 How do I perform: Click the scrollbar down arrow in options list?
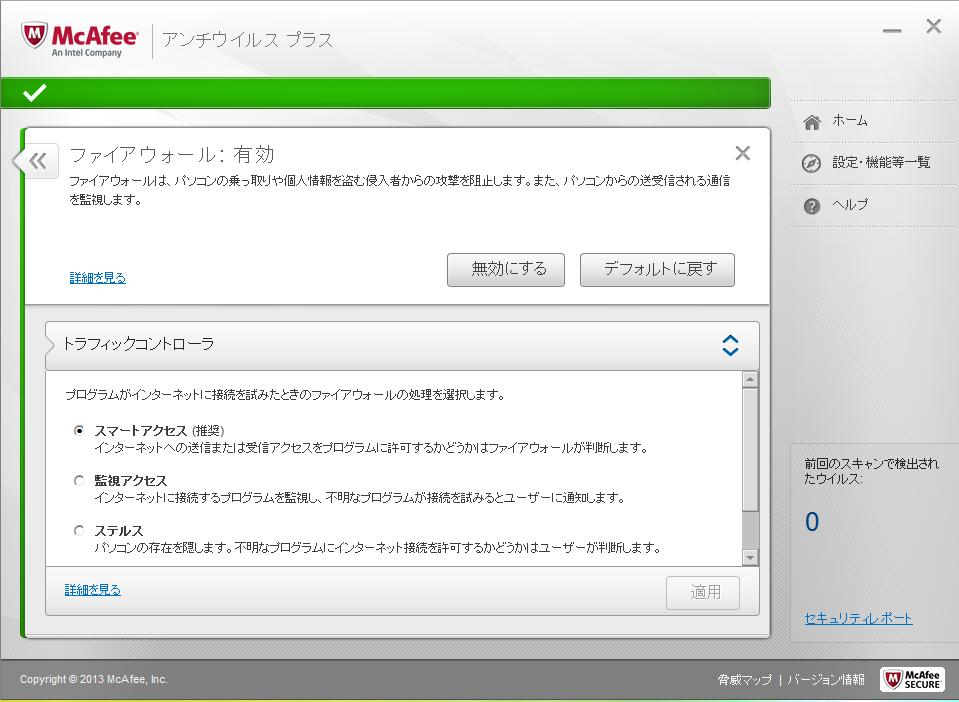coord(750,557)
